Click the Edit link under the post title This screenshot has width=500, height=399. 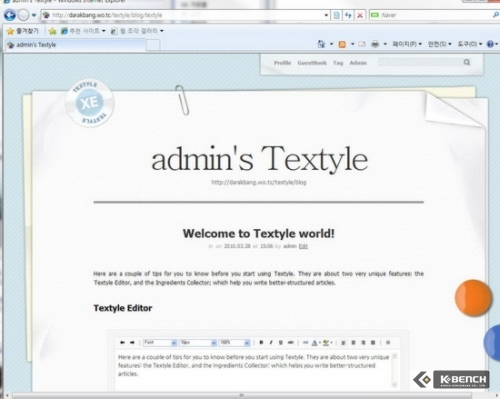(x=303, y=246)
